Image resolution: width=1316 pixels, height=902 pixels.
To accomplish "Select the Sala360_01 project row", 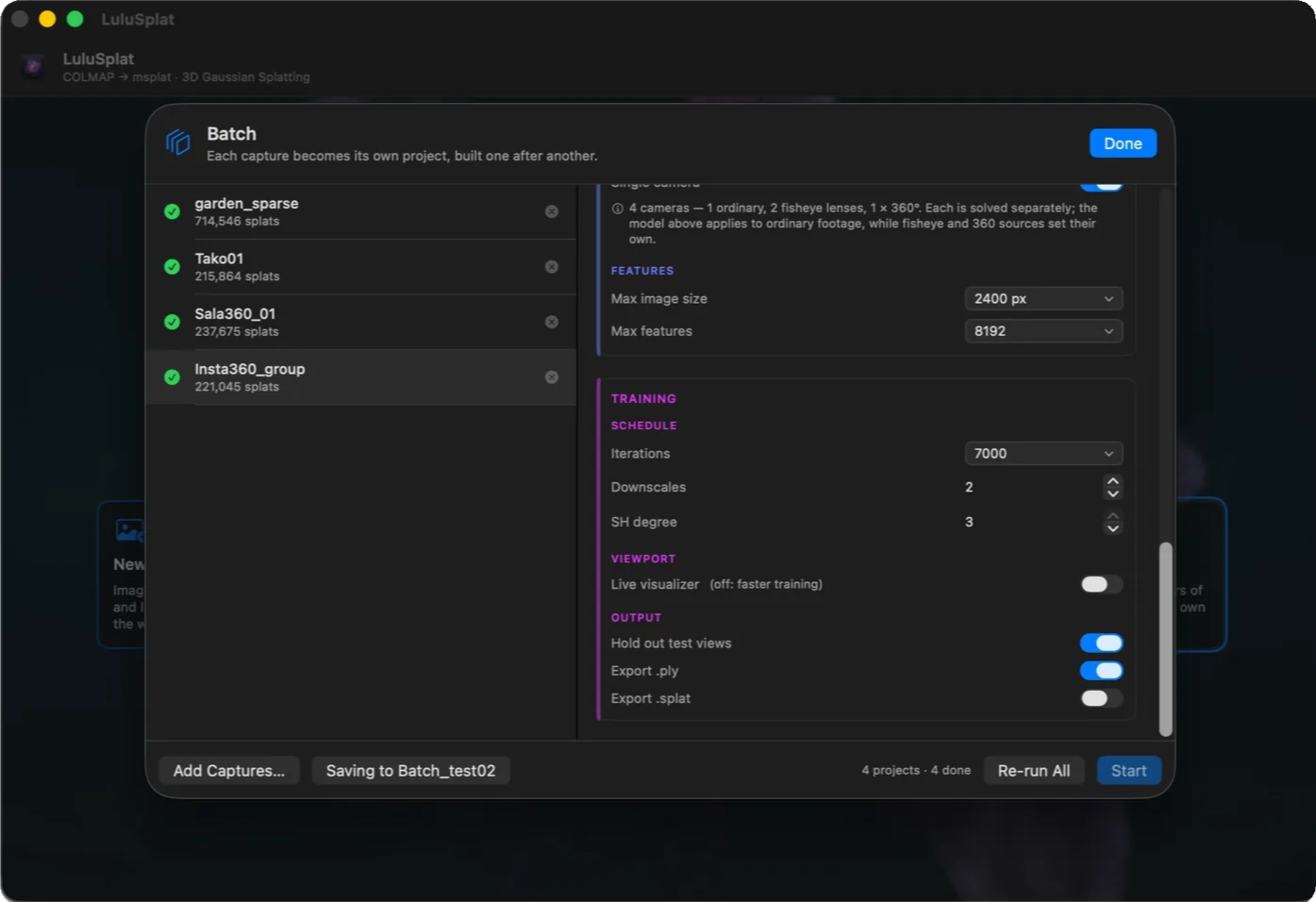I will tap(361, 323).
